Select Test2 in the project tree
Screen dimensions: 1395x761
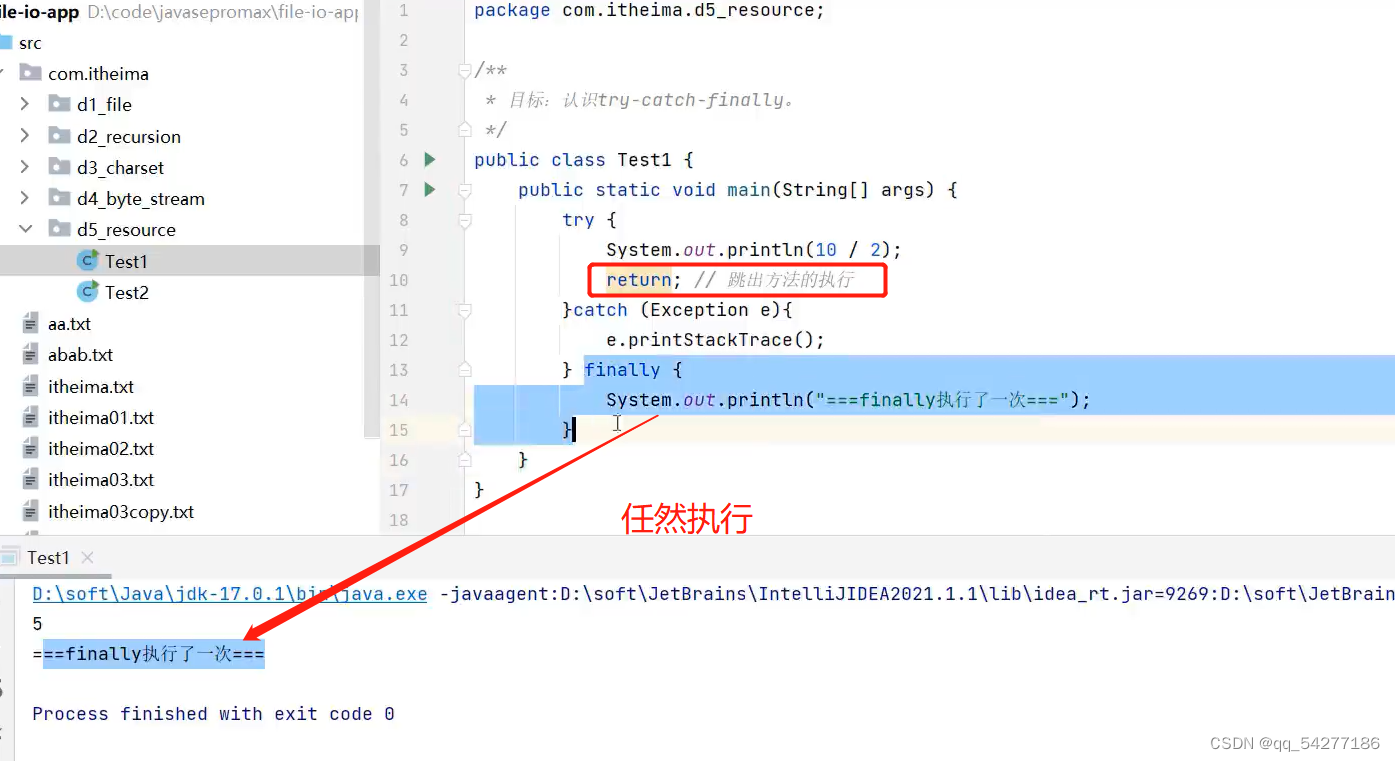pos(127,292)
